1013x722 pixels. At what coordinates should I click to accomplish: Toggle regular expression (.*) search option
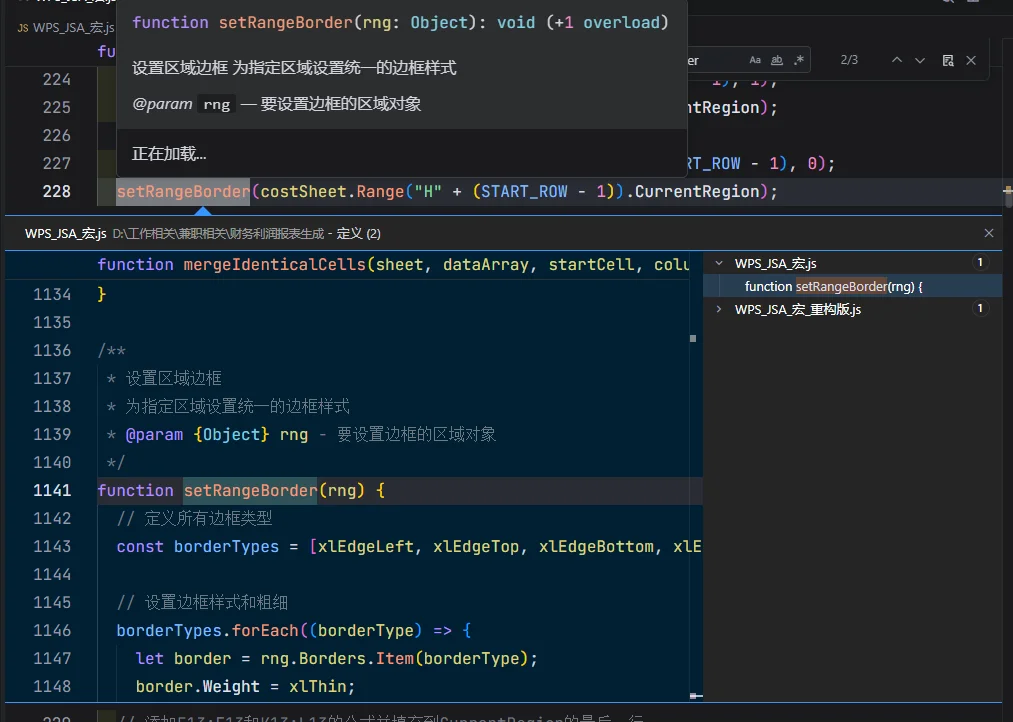pos(799,60)
